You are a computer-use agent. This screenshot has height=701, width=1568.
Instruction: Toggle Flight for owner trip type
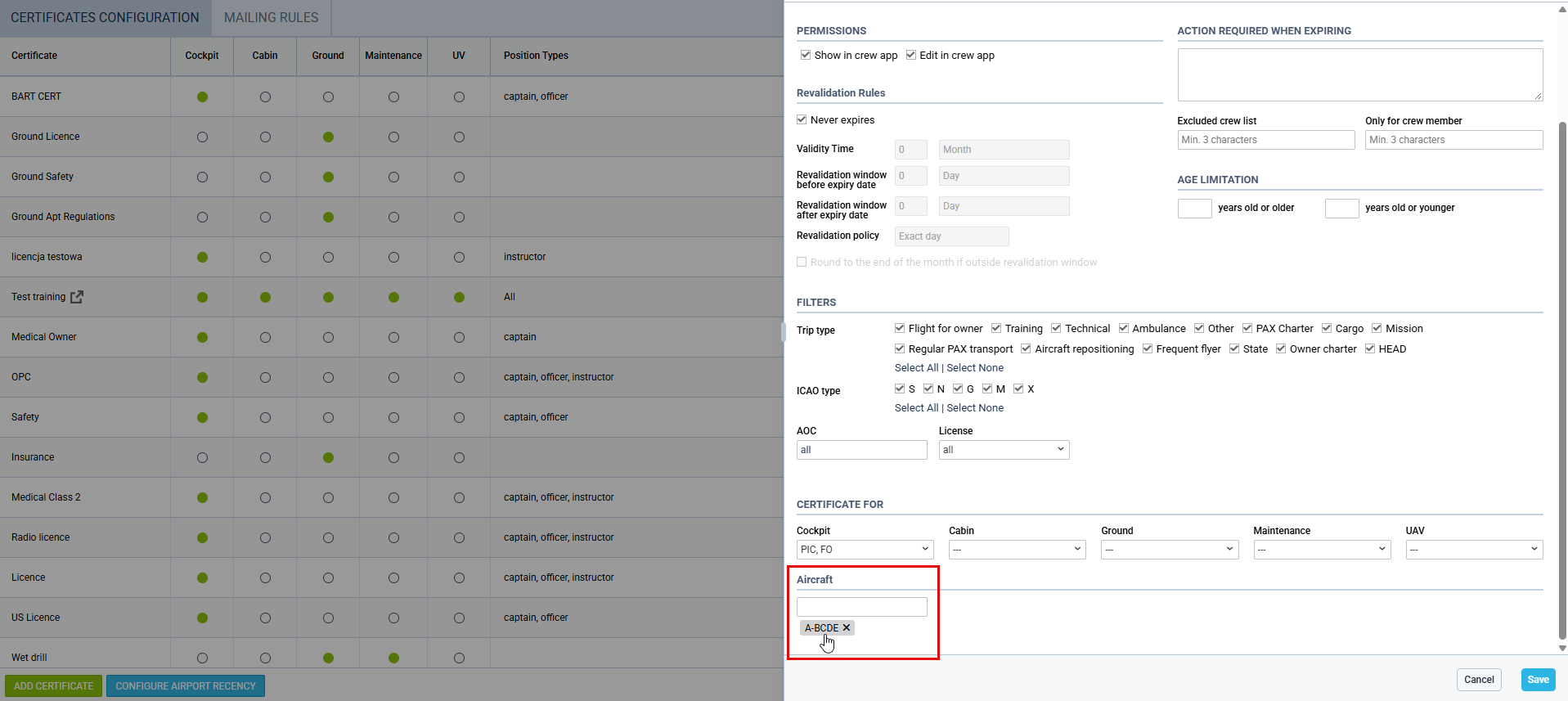pyautogui.click(x=900, y=328)
